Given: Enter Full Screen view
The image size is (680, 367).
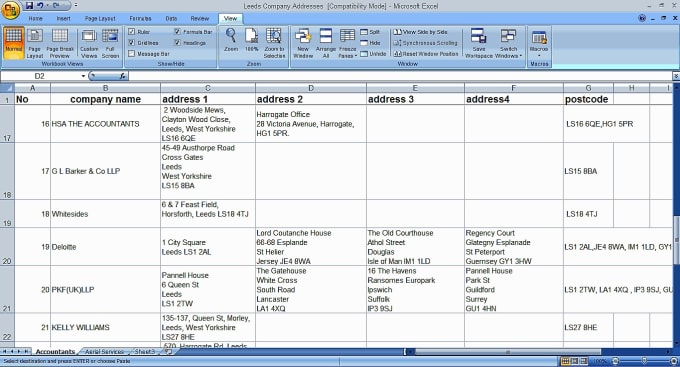Looking at the screenshot, I should pos(110,43).
